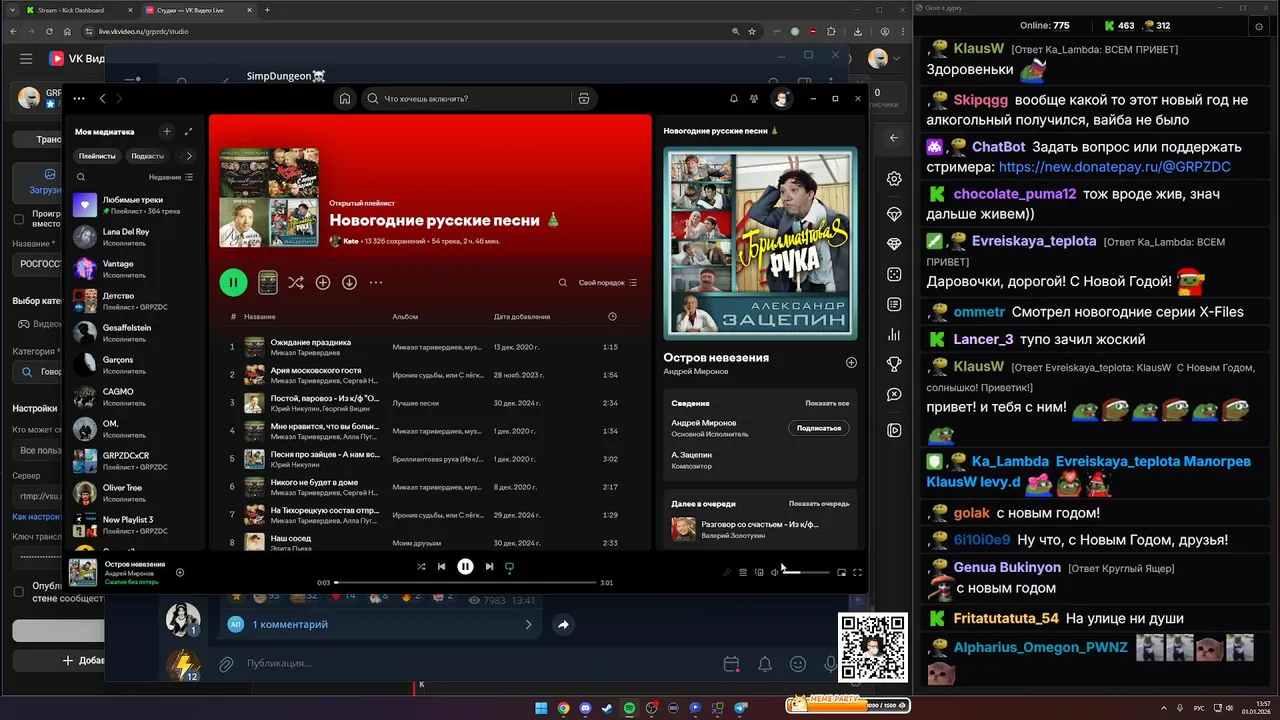Open Spotify friend activity icon
1280x720 pixels.
tap(754, 99)
